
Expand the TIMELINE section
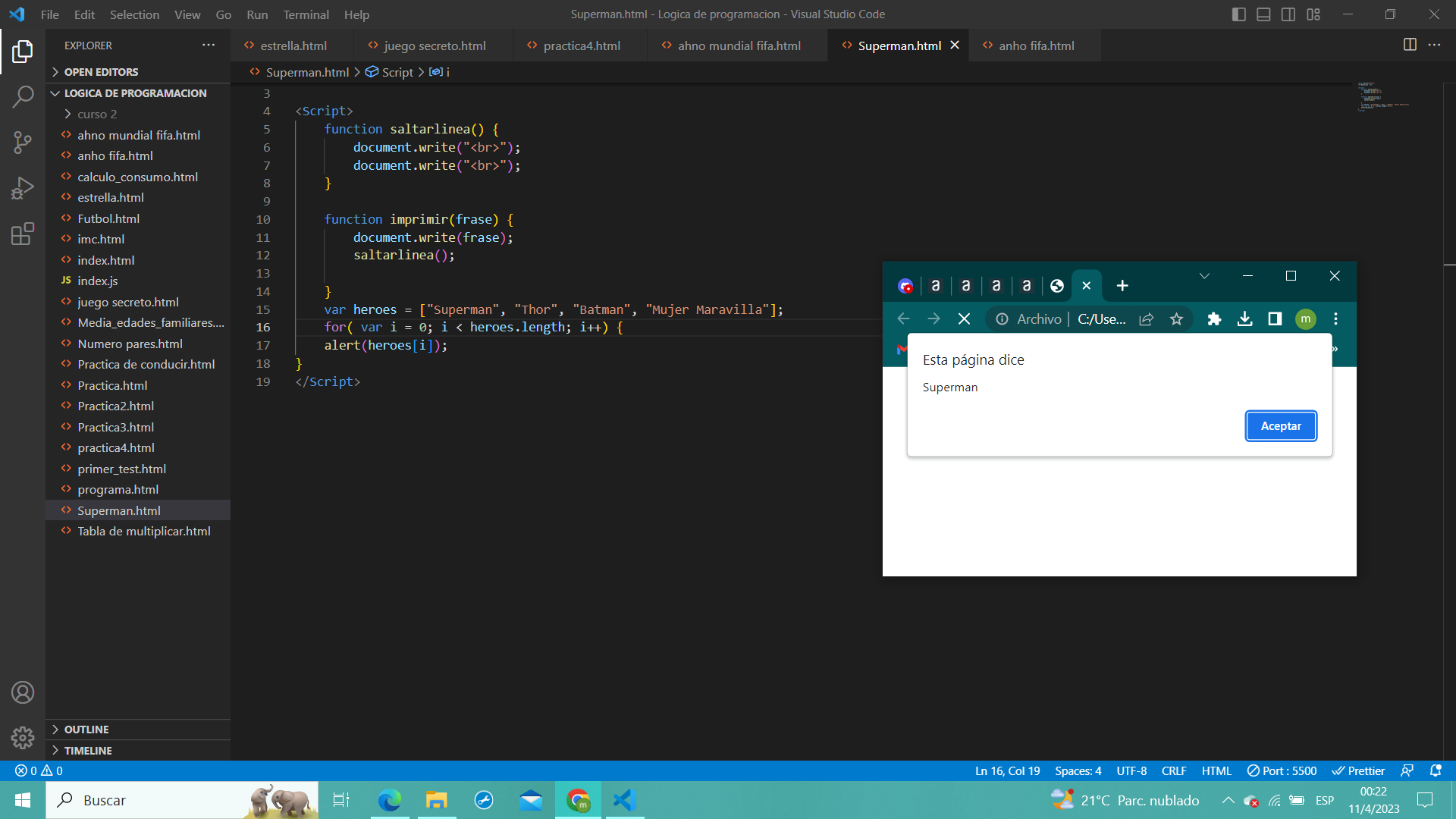88,751
